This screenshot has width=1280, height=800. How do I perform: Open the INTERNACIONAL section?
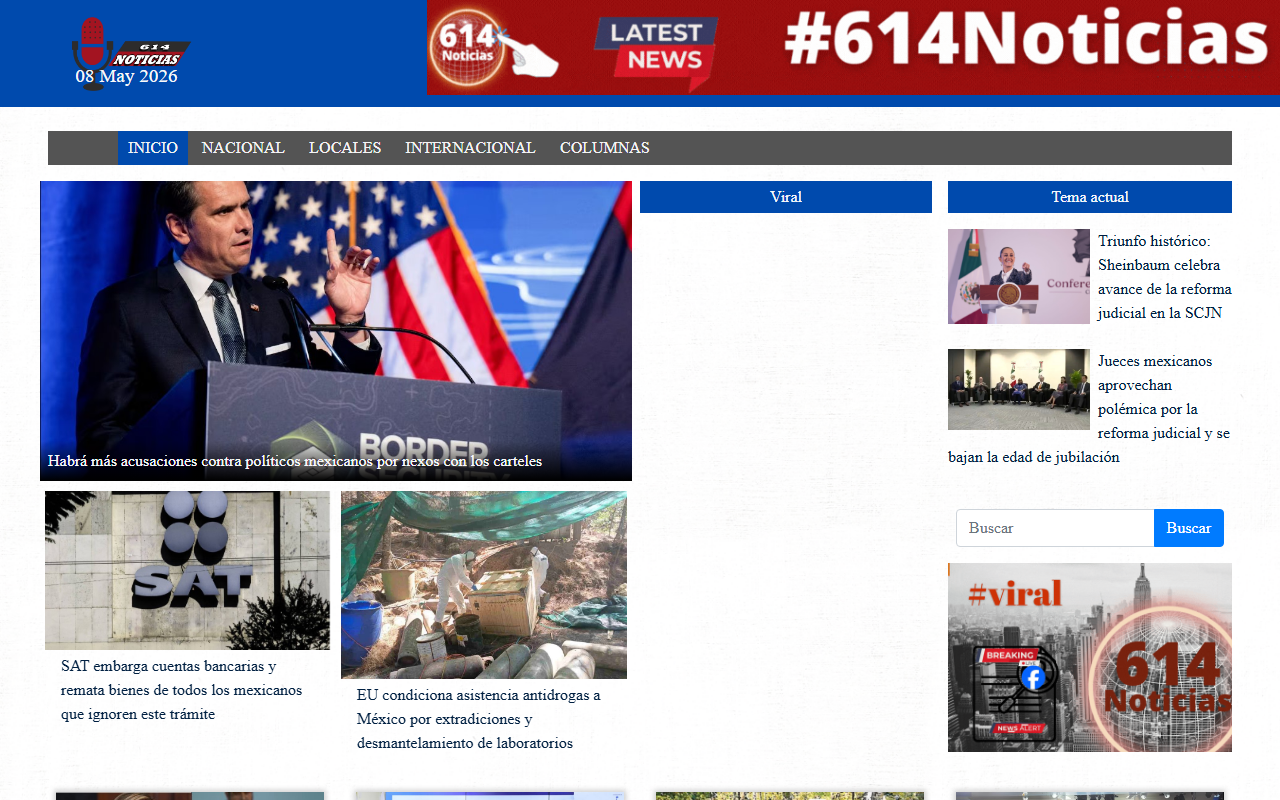(x=470, y=148)
